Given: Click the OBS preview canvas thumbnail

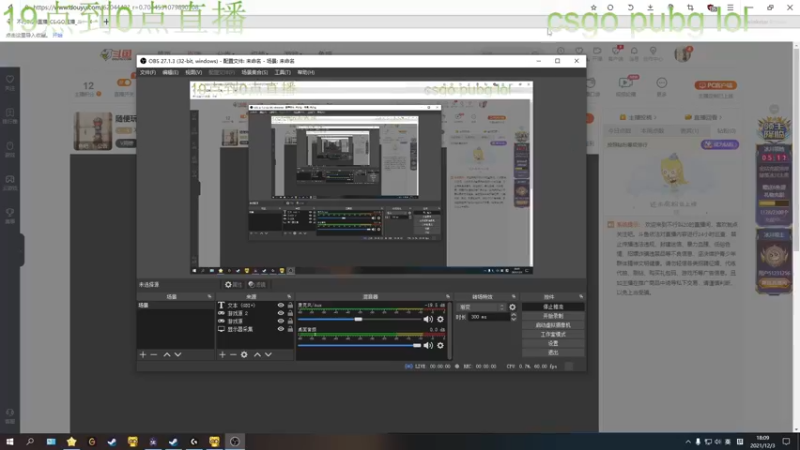Looking at the screenshot, I should pos(361,178).
